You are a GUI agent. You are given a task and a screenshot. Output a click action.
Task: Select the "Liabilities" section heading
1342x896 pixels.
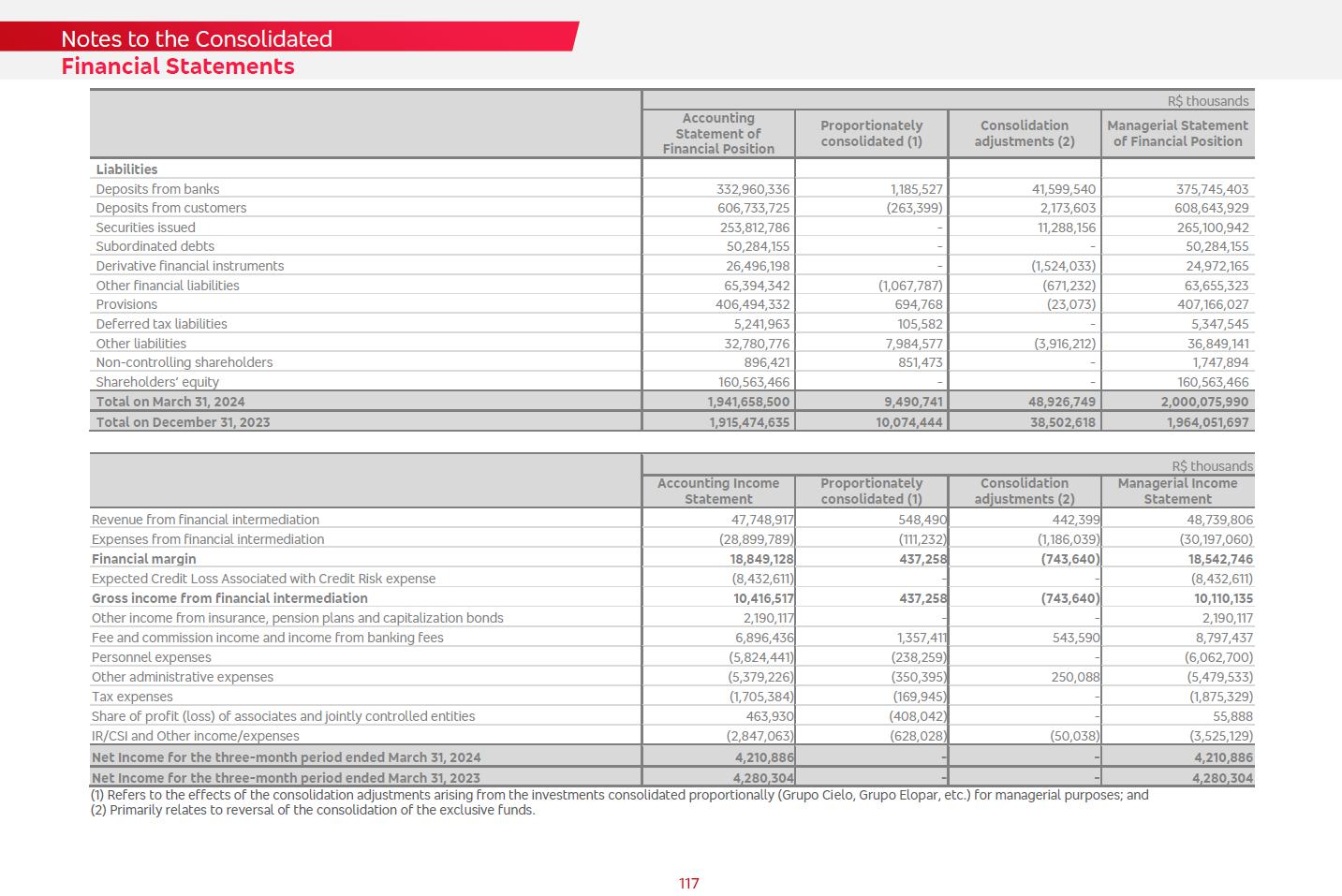coord(126,169)
